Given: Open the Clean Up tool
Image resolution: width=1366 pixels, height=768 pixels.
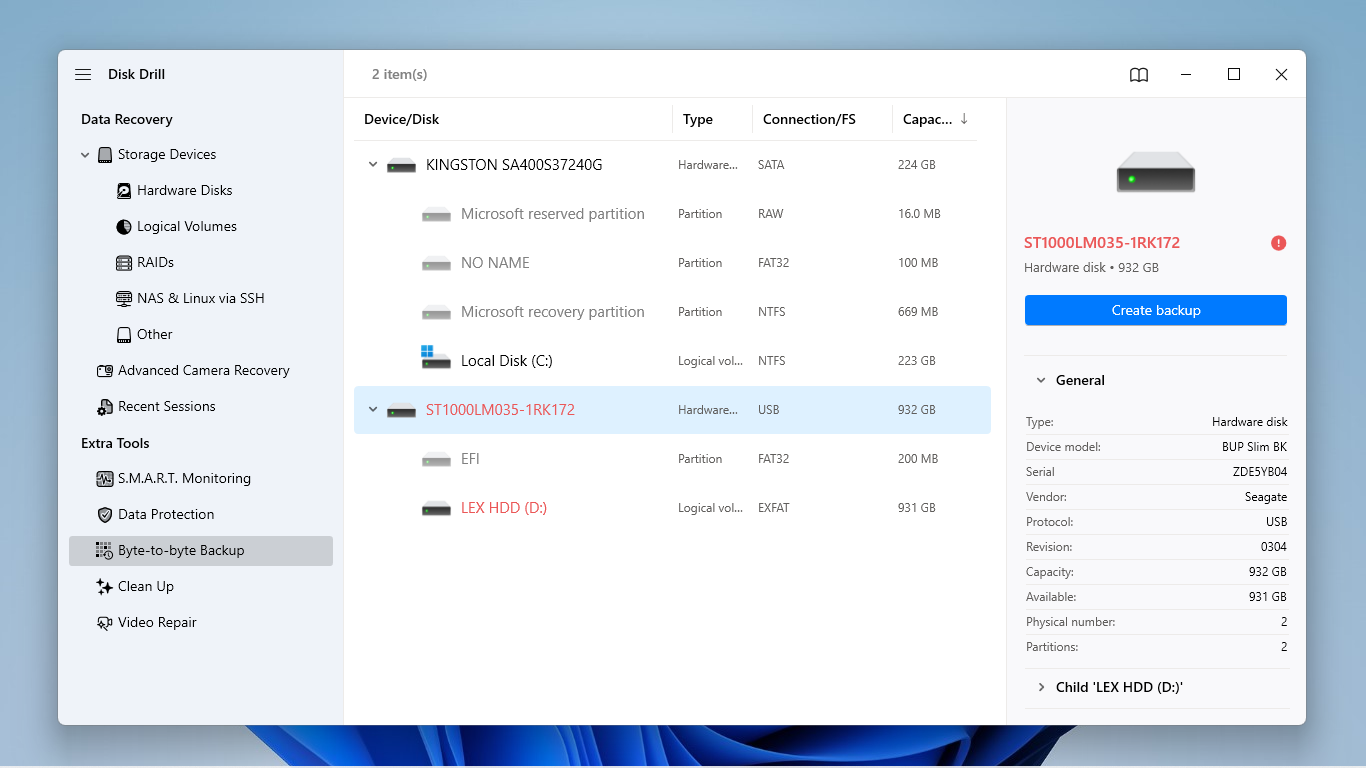Looking at the screenshot, I should tap(146, 587).
